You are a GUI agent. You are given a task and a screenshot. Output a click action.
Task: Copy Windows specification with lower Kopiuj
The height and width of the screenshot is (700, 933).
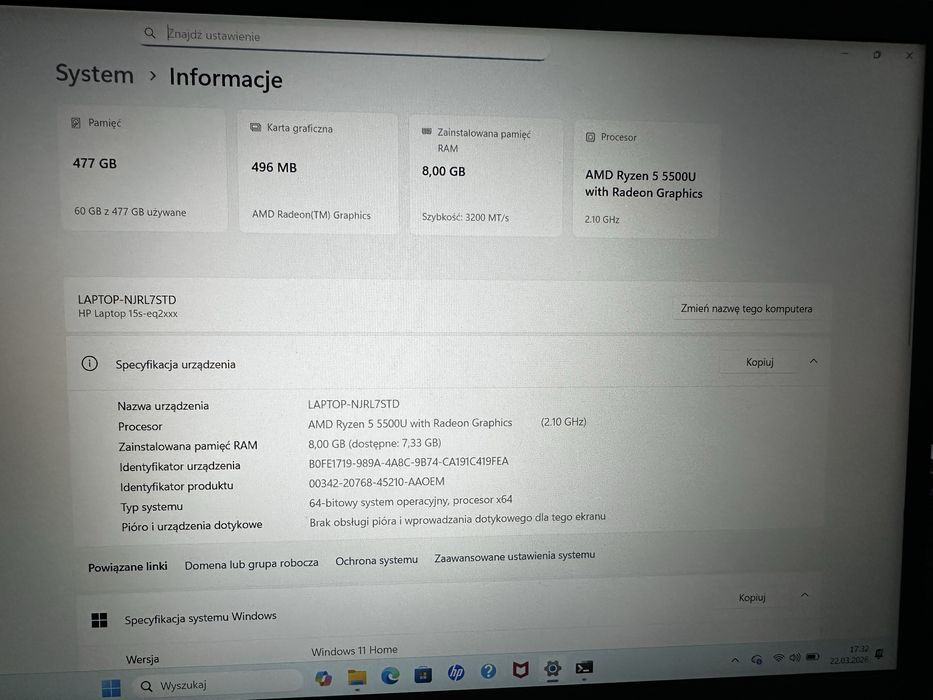pos(752,597)
